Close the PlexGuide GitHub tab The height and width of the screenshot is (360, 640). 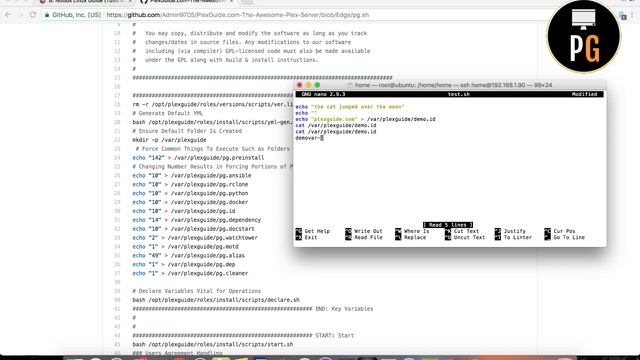pos(231,2)
